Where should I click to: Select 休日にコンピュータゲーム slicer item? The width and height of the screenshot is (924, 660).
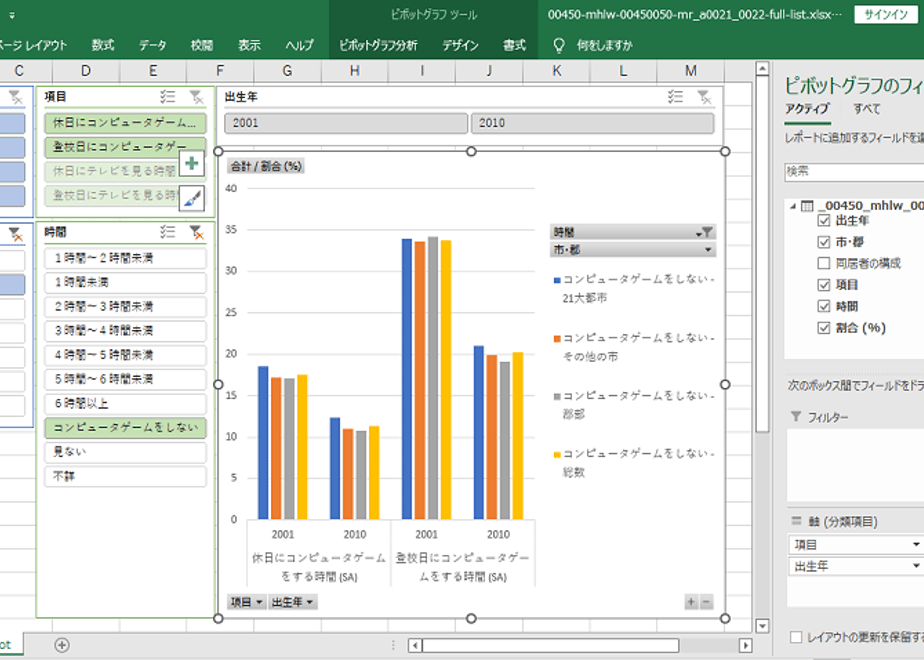click(125, 123)
